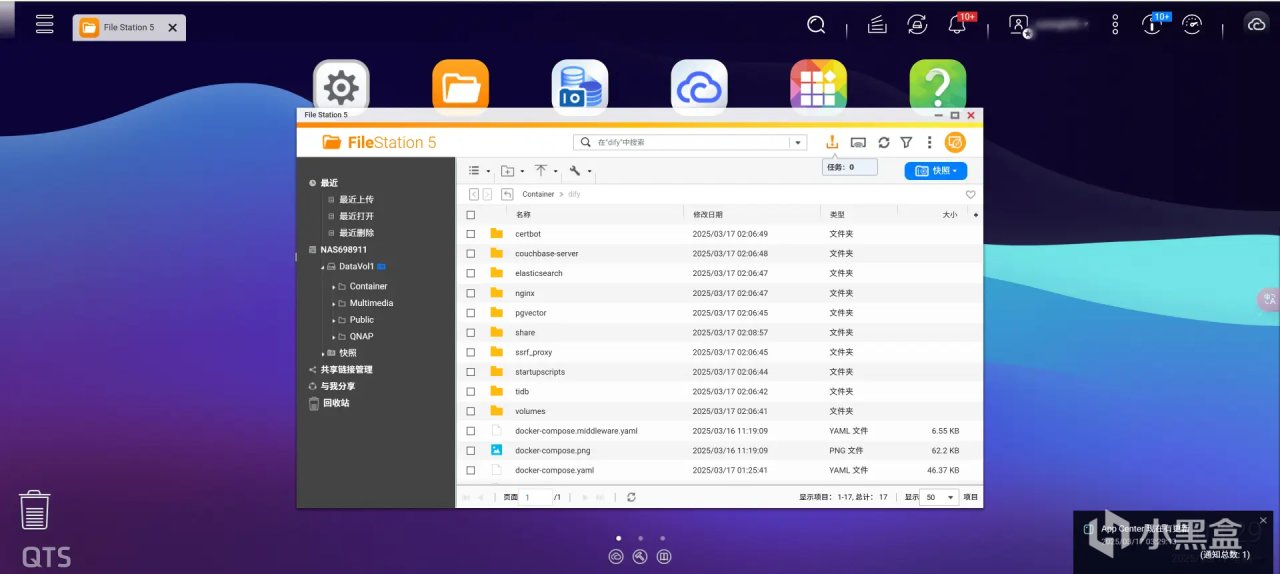Click Container in the breadcrumb path

click(x=538, y=194)
